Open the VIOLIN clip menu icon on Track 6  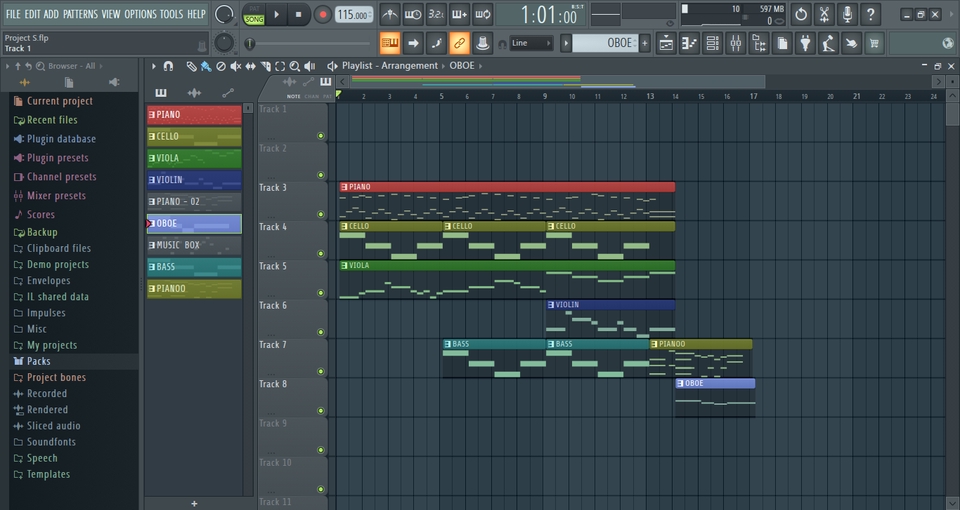pos(550,304)
